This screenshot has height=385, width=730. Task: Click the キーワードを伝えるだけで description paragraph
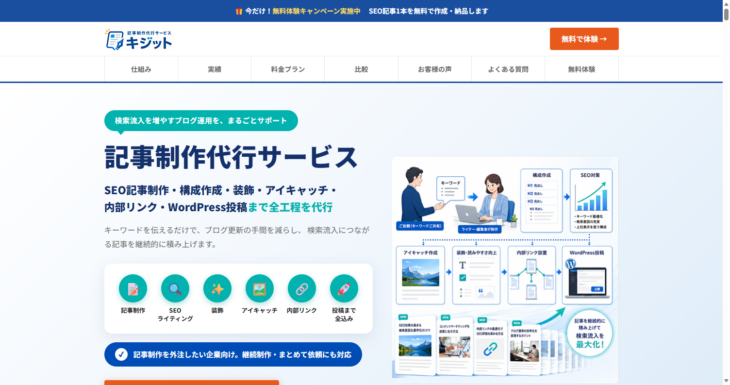point(237,237)
